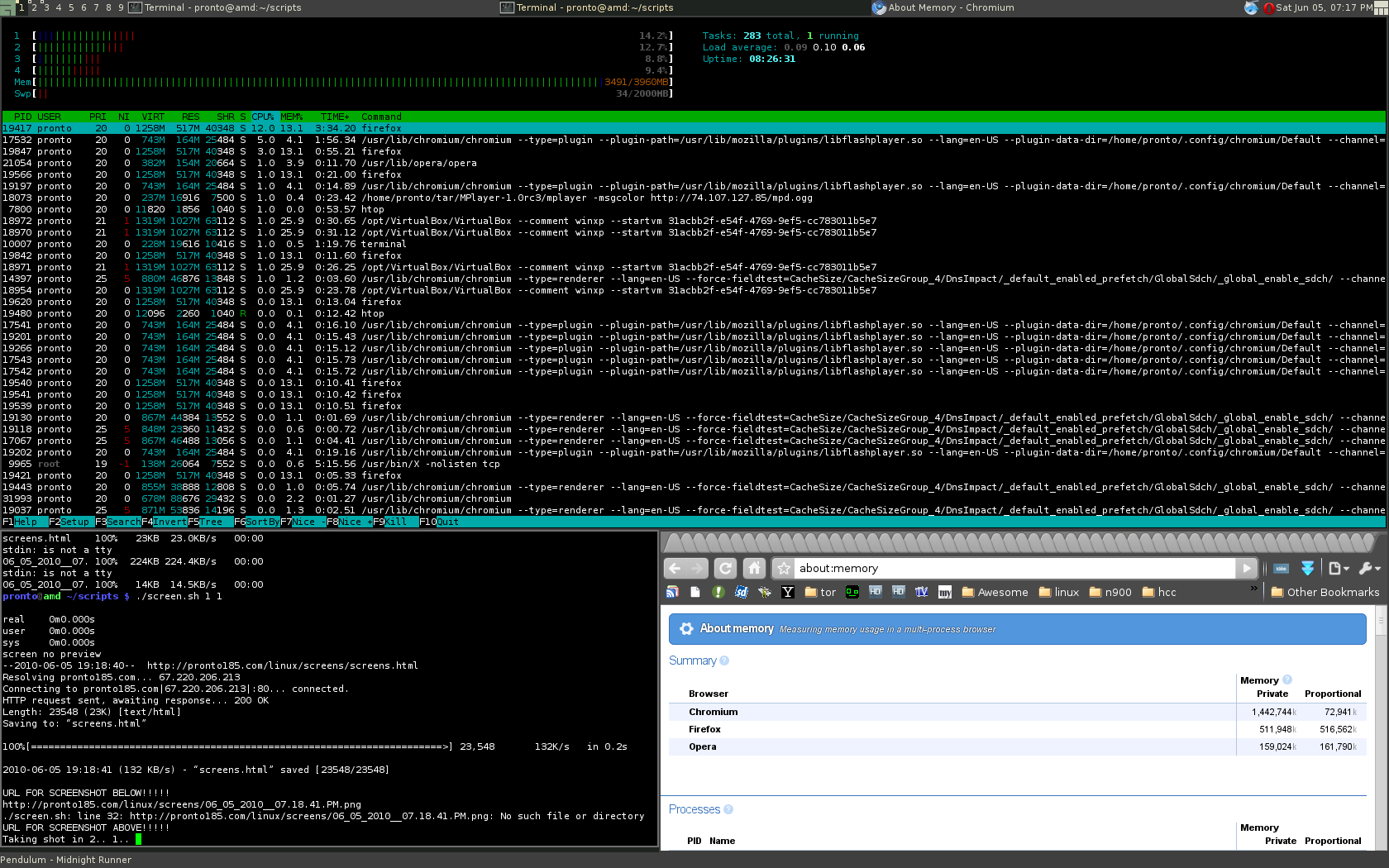Click the help icon next to Summary

[724, 661]
